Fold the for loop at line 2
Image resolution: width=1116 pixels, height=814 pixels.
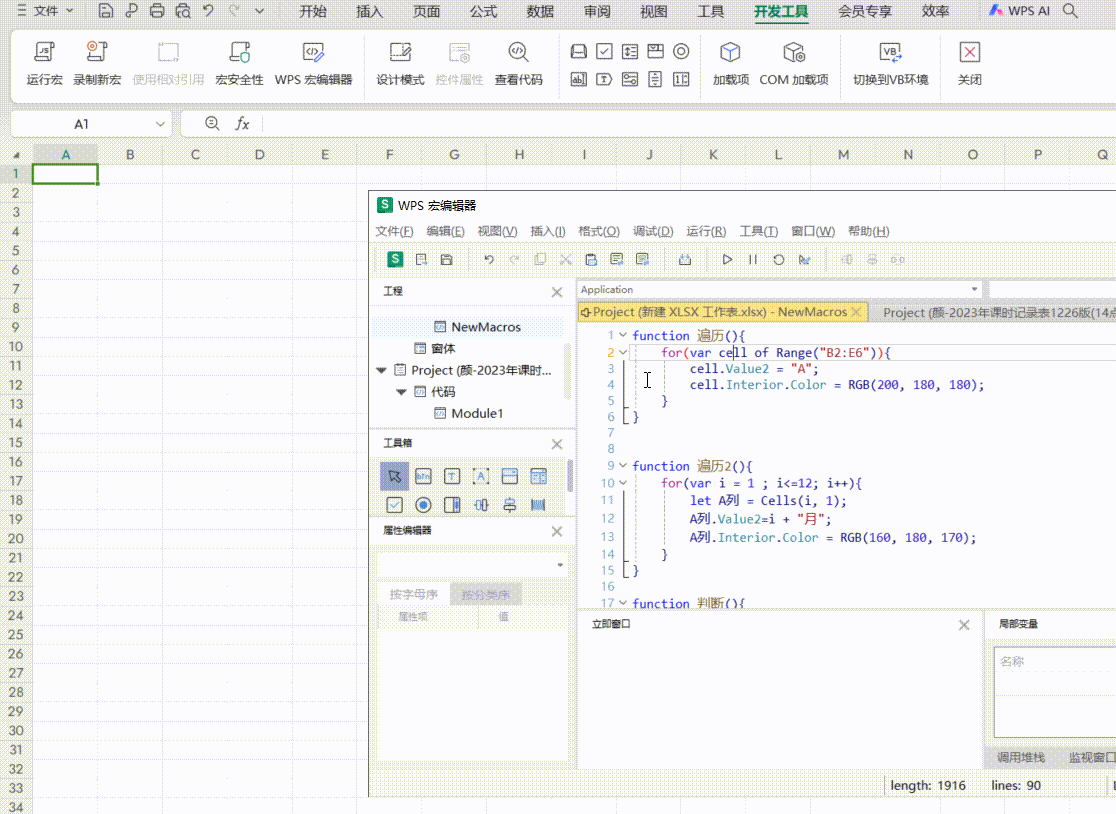tap(623, 352)
